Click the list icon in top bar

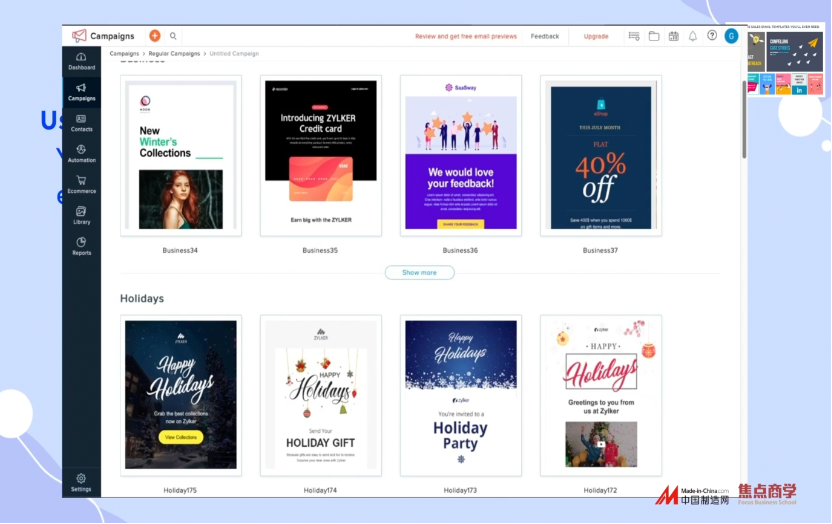pos(634,36)
